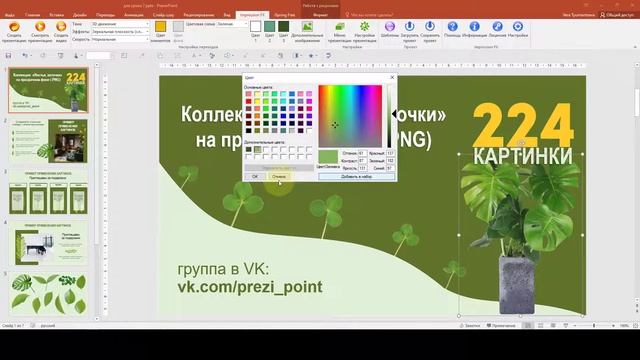Click the Меню презентации green icon
The height and width of the screenshot is (360, 640).
[x=340, y=27]
